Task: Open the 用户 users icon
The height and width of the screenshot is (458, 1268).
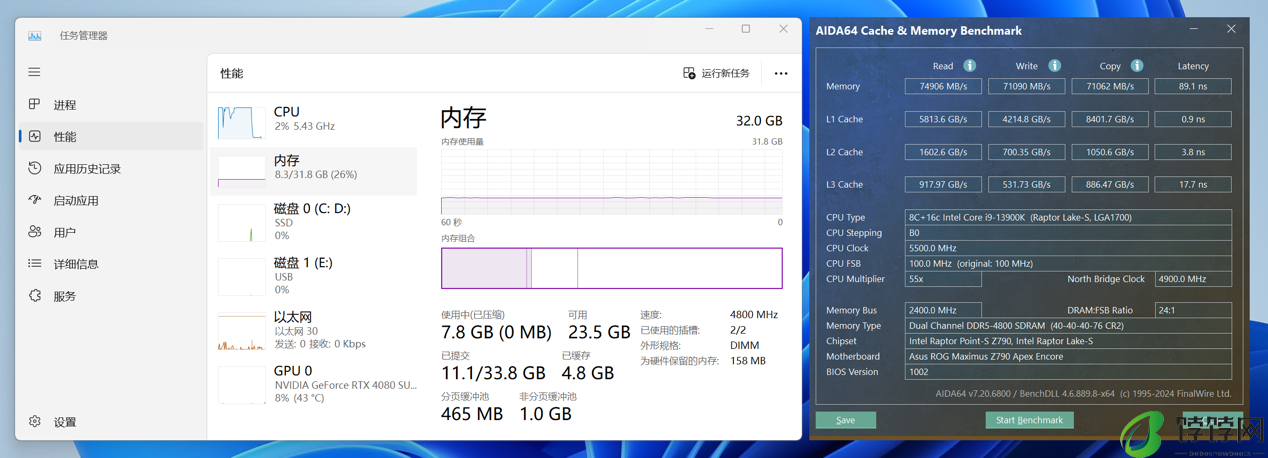Action: [35, 232]
